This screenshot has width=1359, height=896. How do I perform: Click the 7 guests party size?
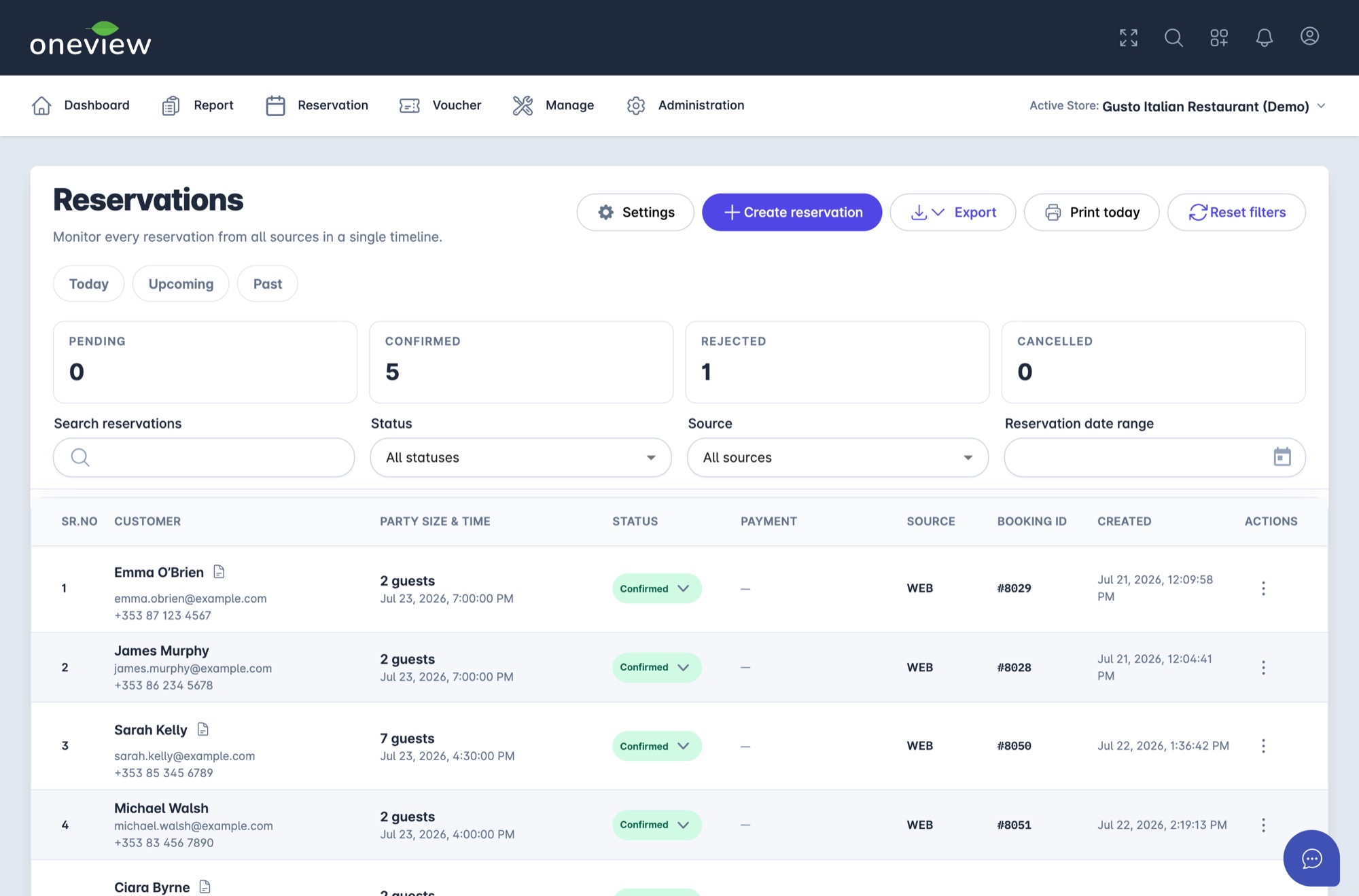coord(407,738)
